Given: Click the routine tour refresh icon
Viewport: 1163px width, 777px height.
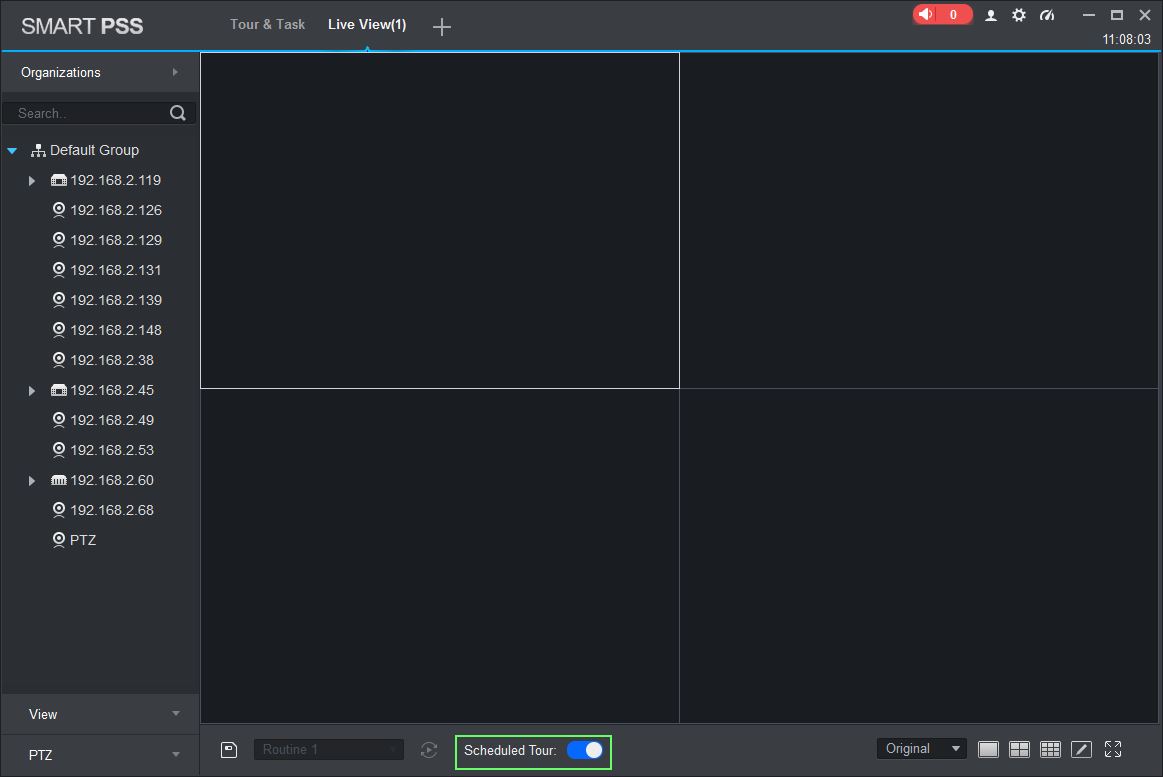Looking at the screenshot, I should 429,750.
